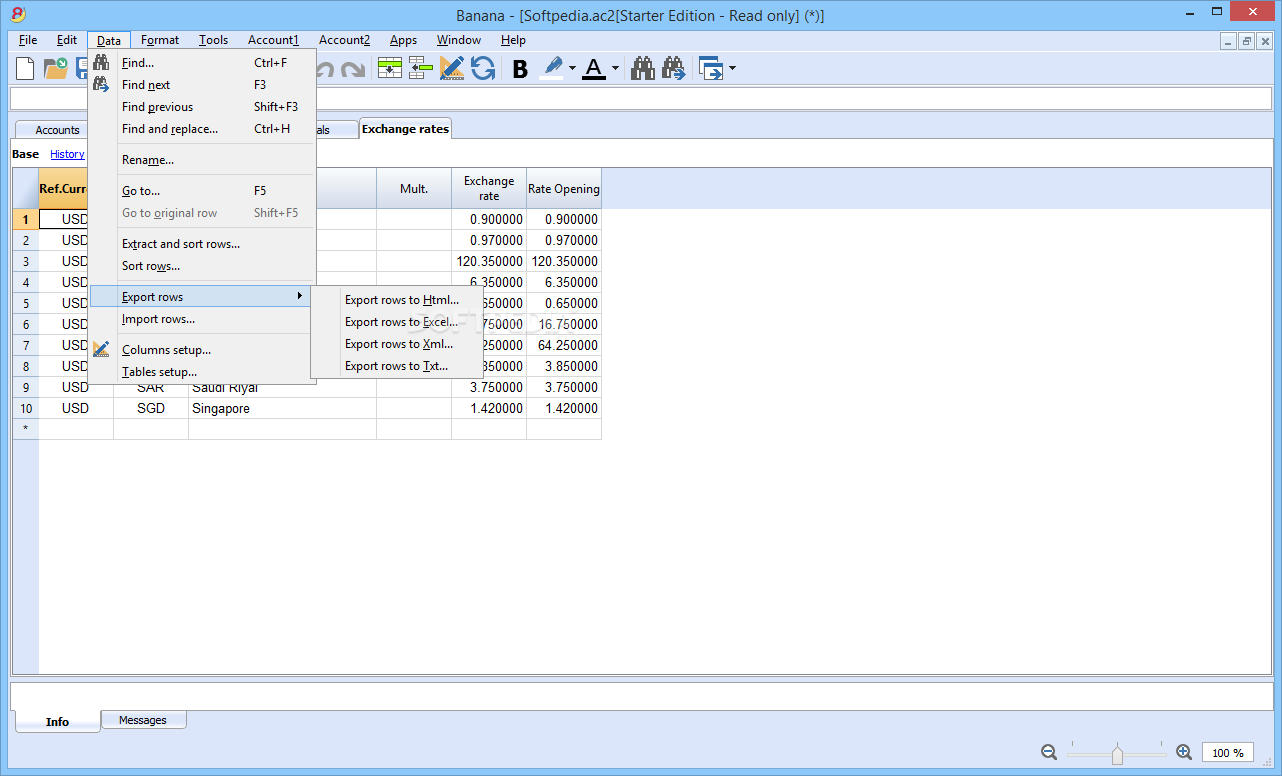Click the 100 % zoom field
This screenshot has height=776, width=1282.
[x=1228, y=753]
